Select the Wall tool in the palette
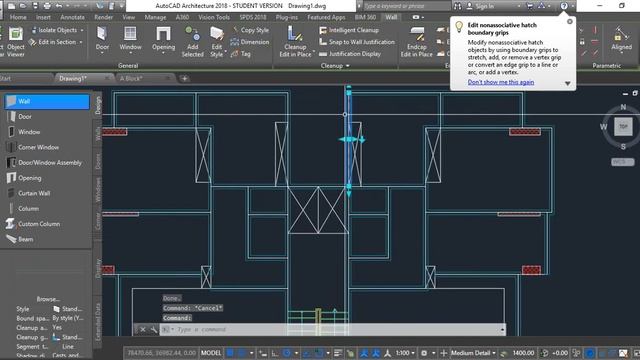Screen dimensions: 640x360 point(47,101)
